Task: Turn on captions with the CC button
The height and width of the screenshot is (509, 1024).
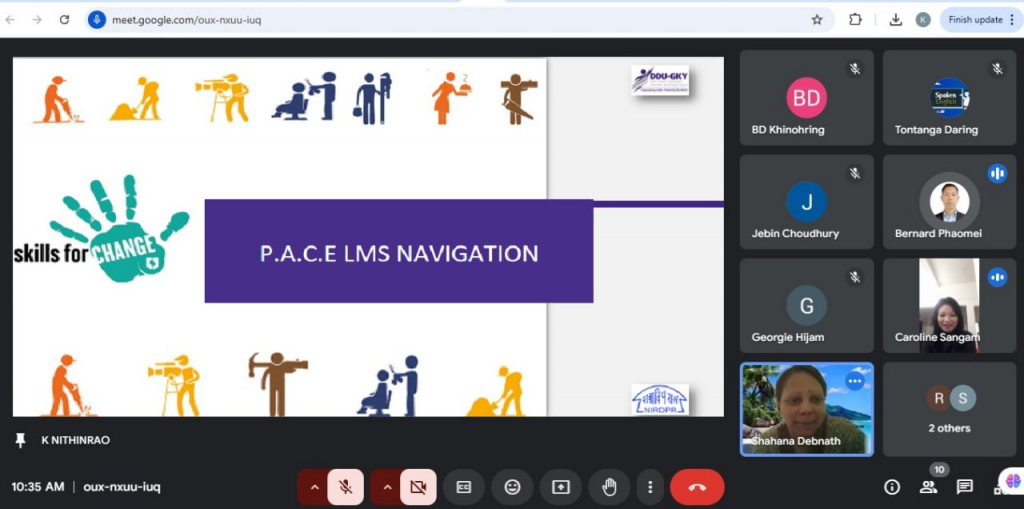Action: [x=464, y=487]
